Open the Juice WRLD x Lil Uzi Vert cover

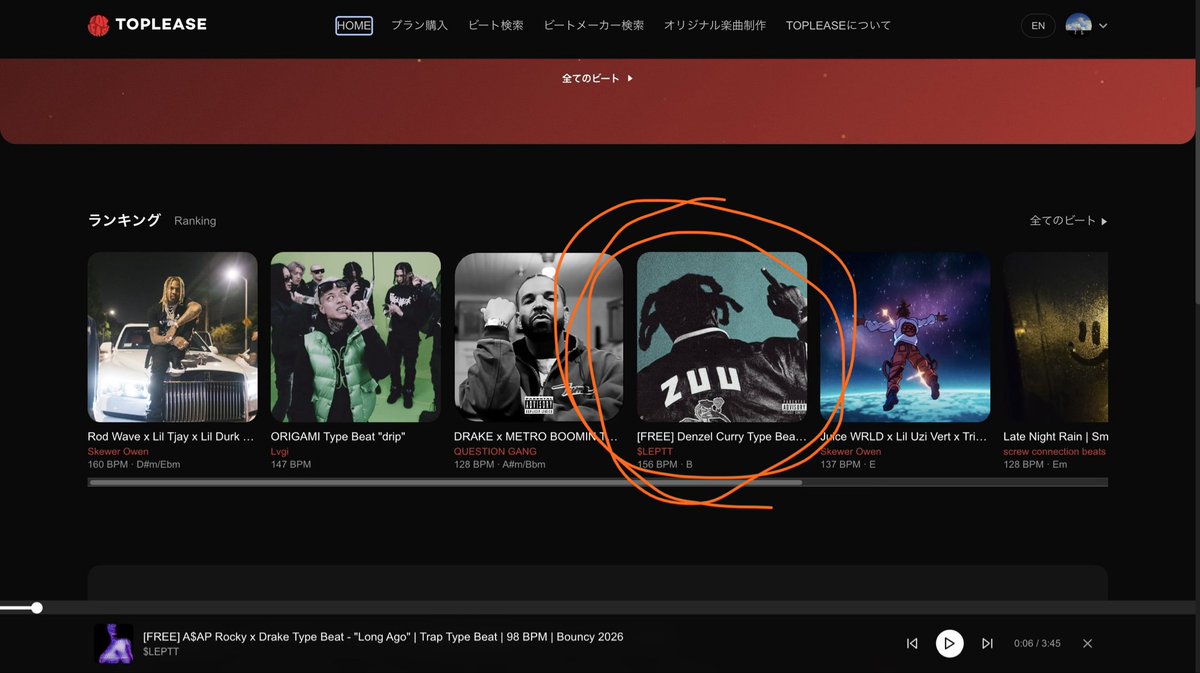pyautogui.click(x=905, y=337)
